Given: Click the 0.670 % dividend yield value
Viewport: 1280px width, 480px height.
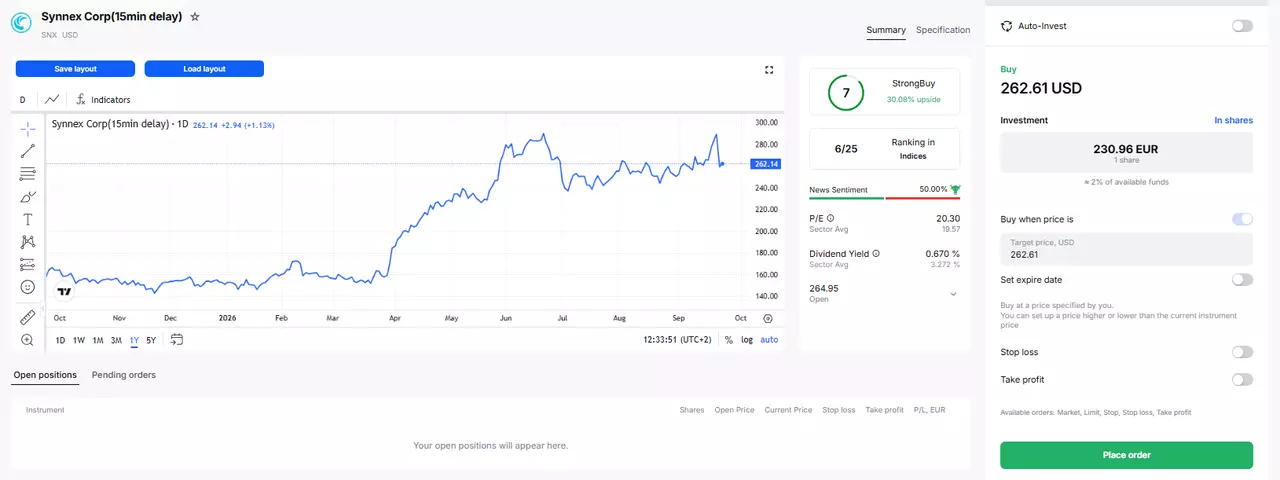Looking at the screenshot, I should [x=942, y=254].
